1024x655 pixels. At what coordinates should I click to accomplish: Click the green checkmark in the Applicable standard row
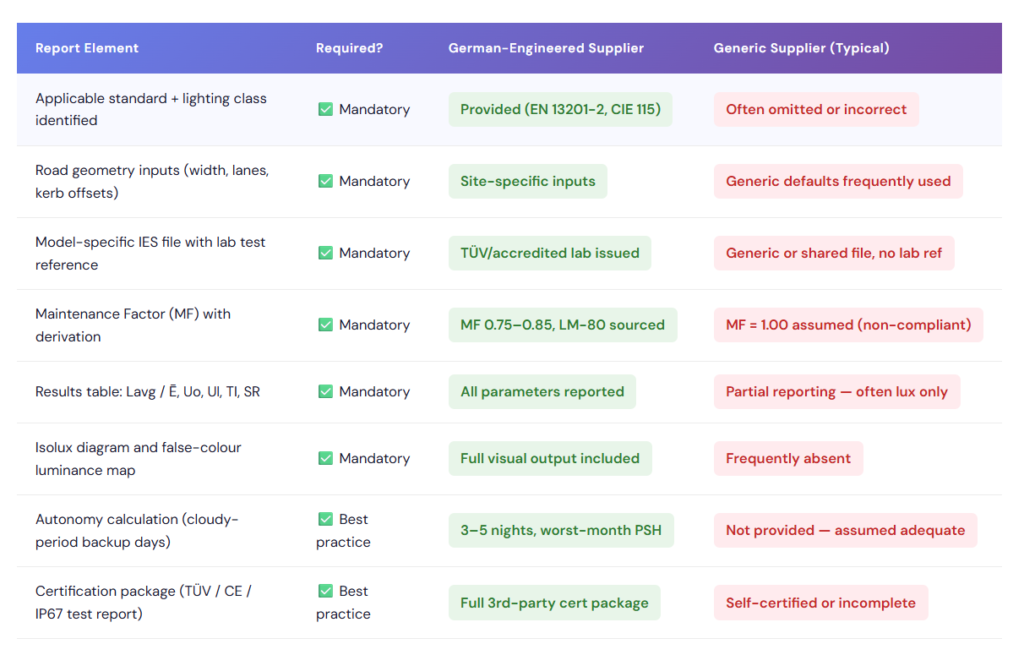point(325,109)
